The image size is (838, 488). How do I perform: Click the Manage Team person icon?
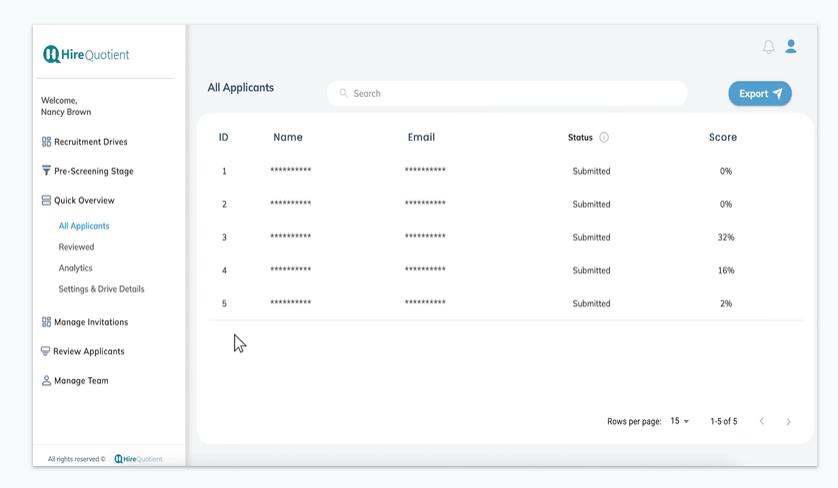pos(46,381)
